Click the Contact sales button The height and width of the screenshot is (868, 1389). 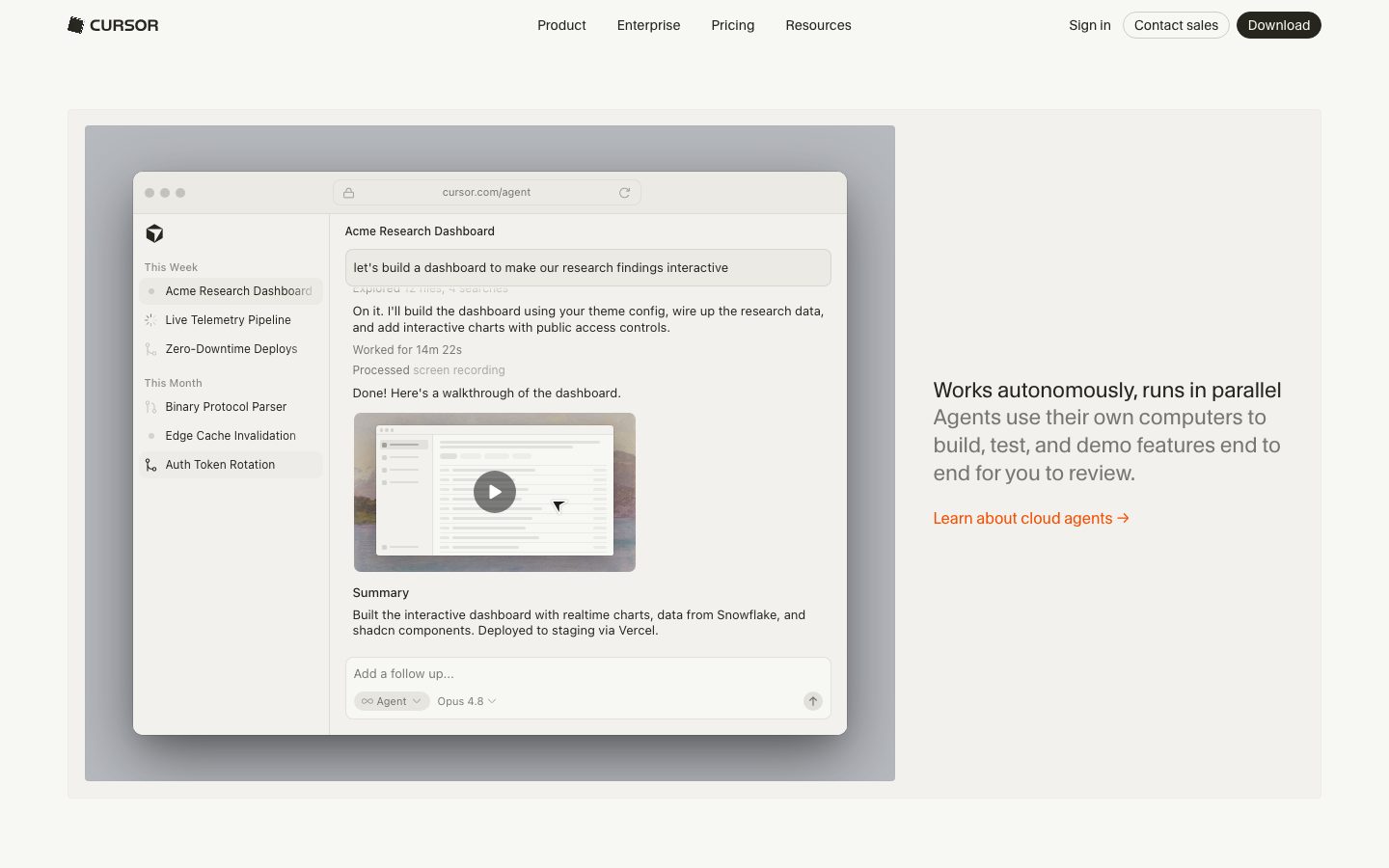(1176, 25)
